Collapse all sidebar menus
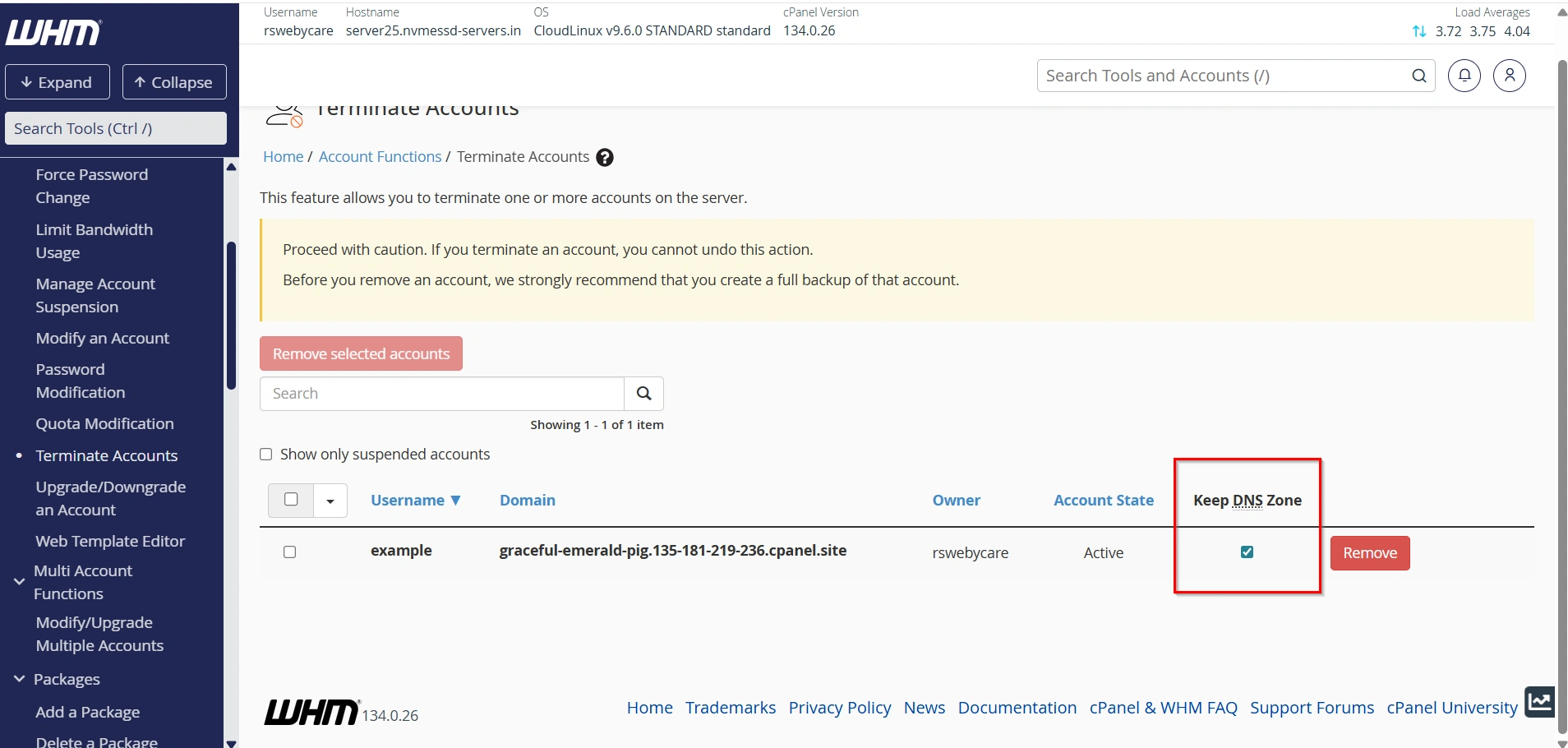The height and width of the screenshot is (748, 1568). pos(174,82)
